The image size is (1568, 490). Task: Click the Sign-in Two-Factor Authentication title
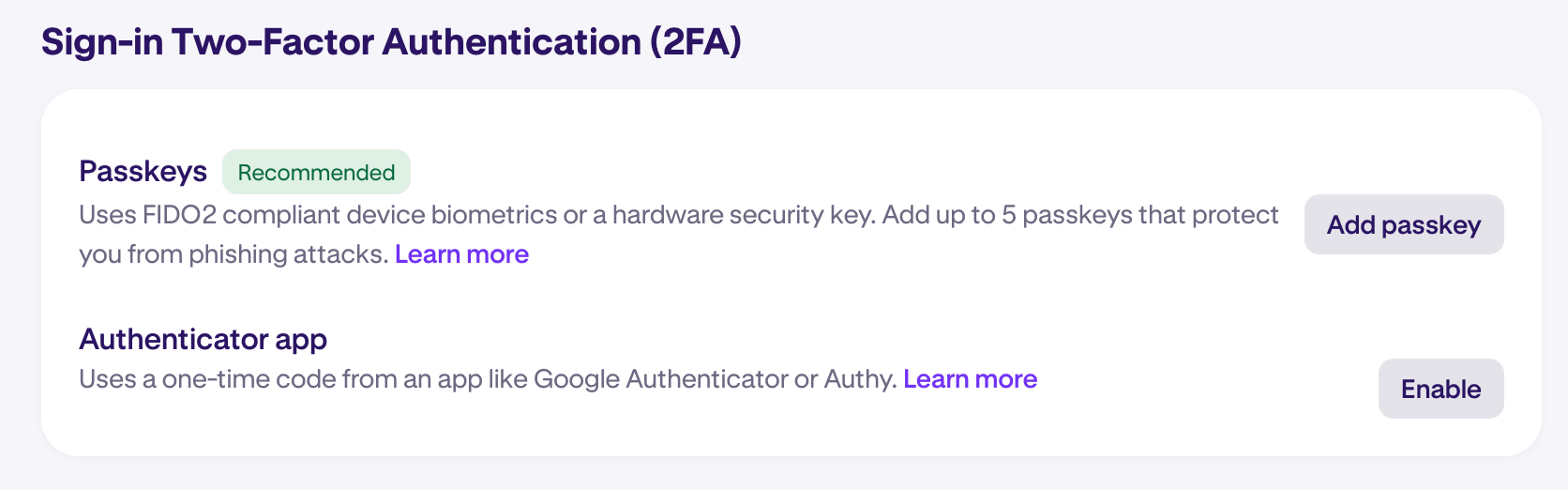pos(391,42)
